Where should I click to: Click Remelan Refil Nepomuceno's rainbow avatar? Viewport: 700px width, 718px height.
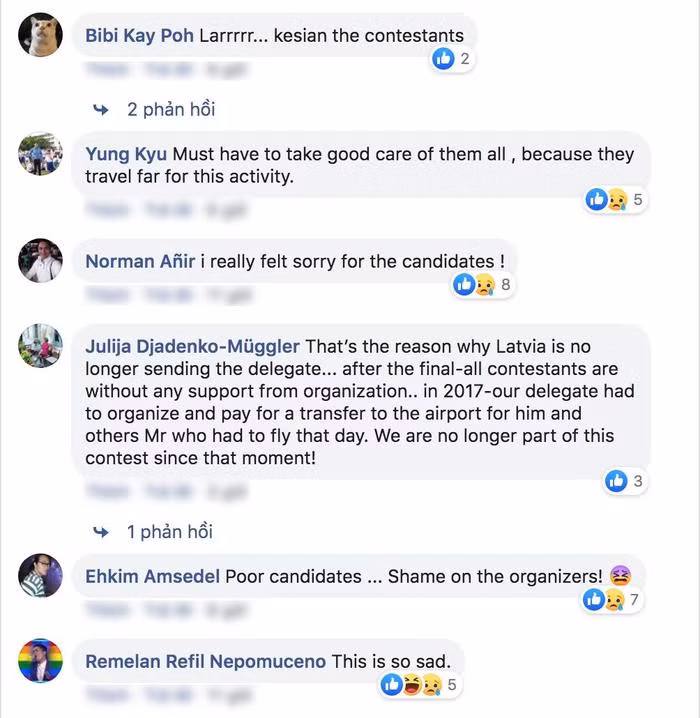pos(41,661)
